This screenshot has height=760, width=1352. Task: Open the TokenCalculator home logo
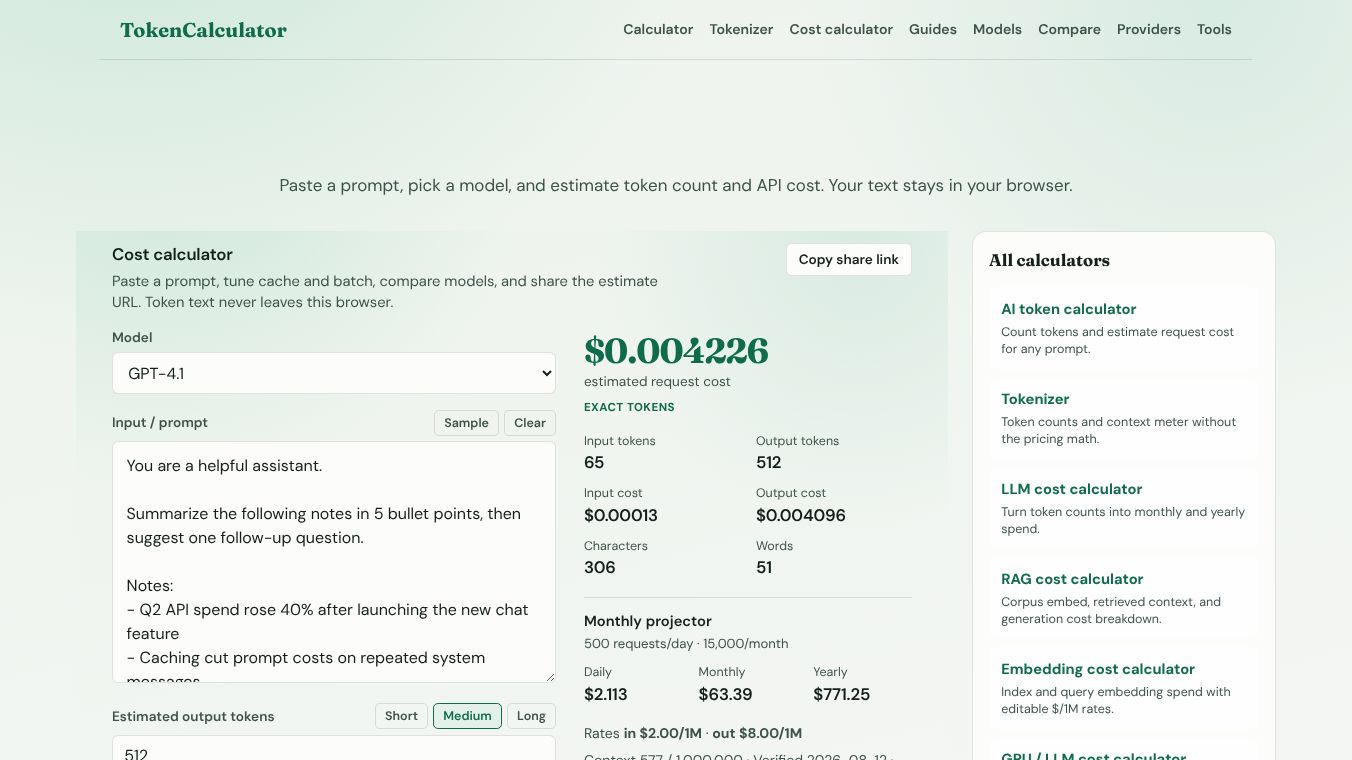coord(203,30)
